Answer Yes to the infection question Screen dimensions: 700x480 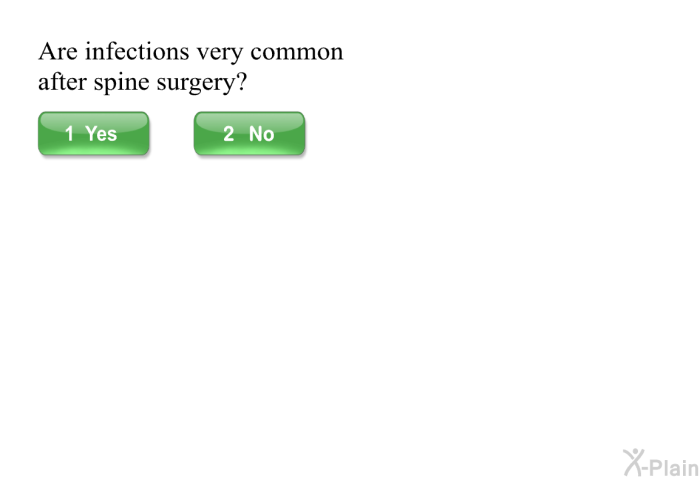pyautogui.click(x=93, y=134)
